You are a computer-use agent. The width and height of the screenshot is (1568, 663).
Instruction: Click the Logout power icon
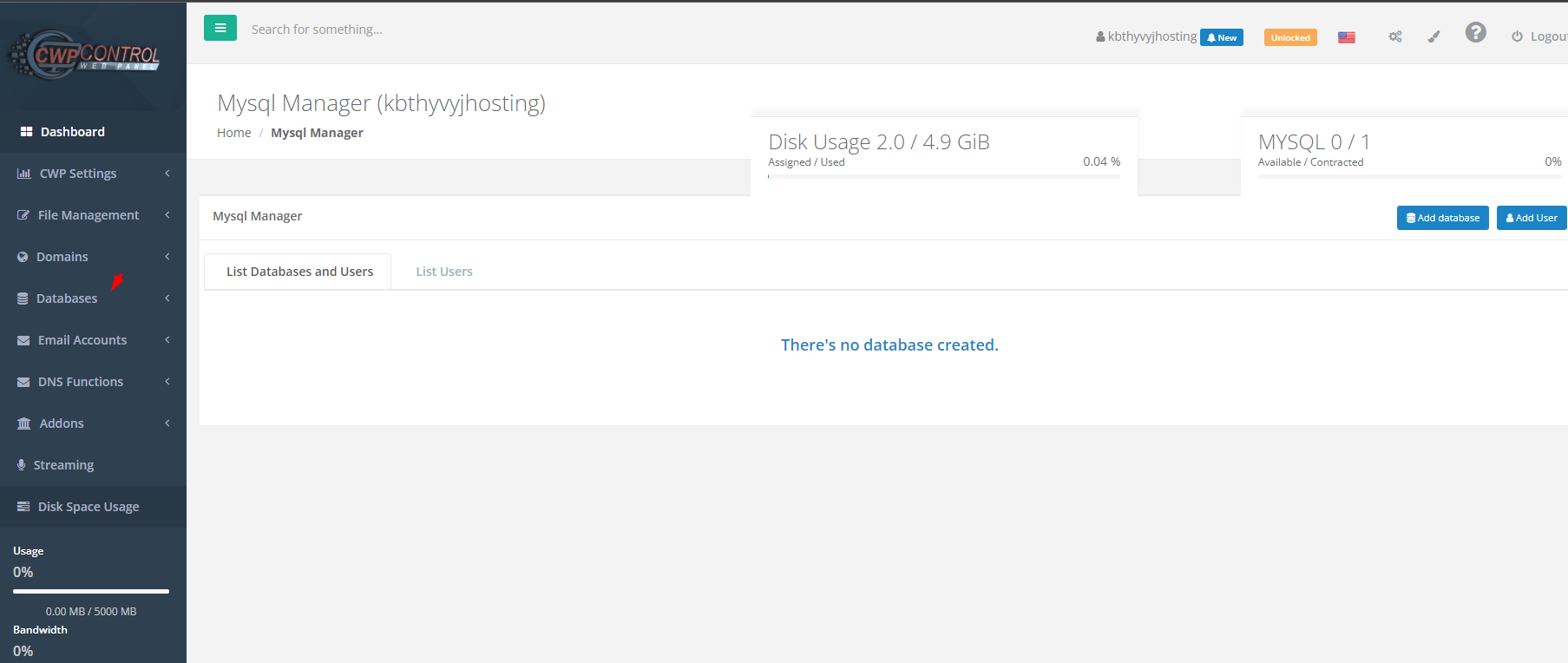point(1517,36)
